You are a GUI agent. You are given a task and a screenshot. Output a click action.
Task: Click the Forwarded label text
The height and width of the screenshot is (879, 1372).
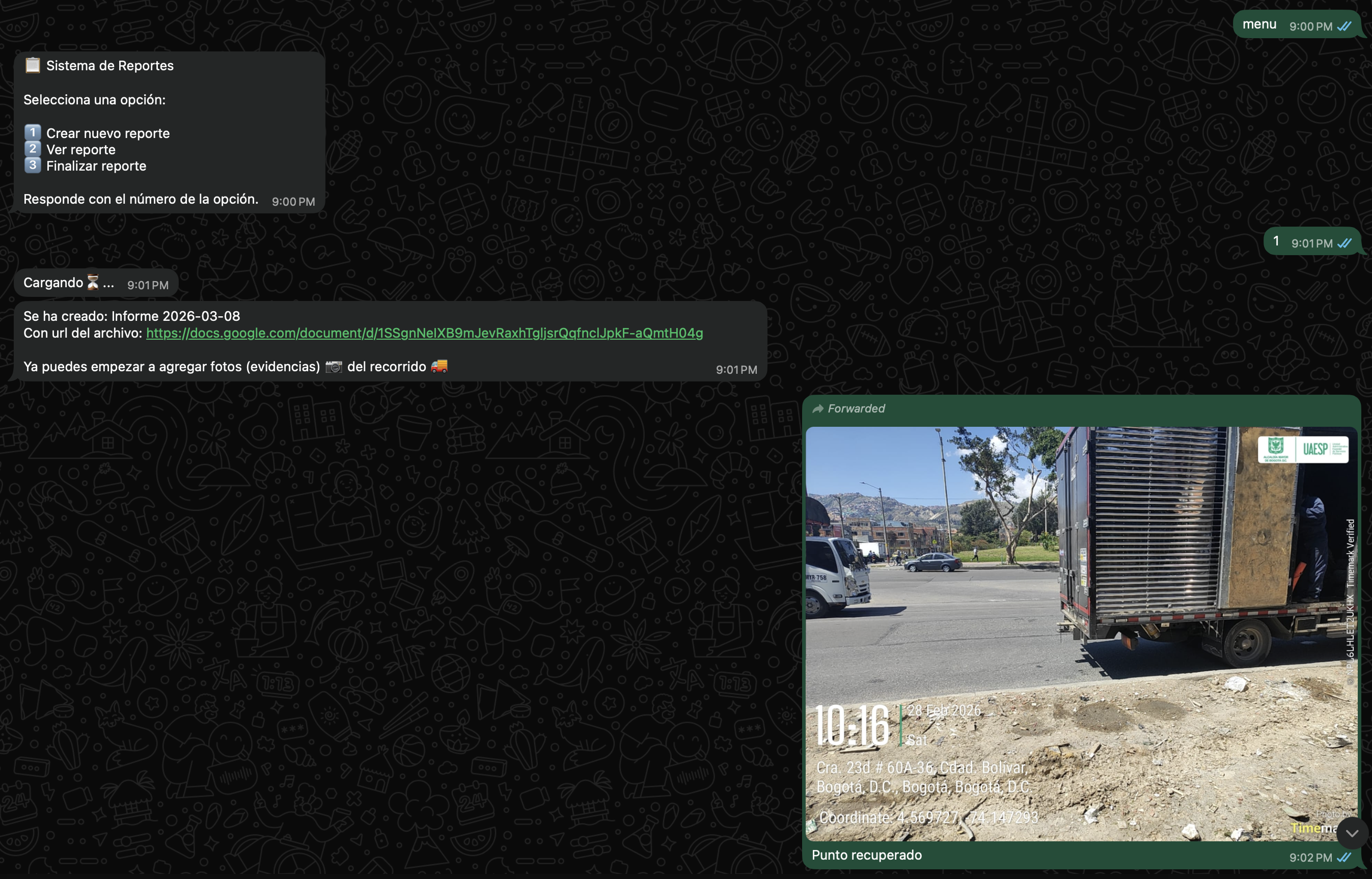tap(856, 408)
